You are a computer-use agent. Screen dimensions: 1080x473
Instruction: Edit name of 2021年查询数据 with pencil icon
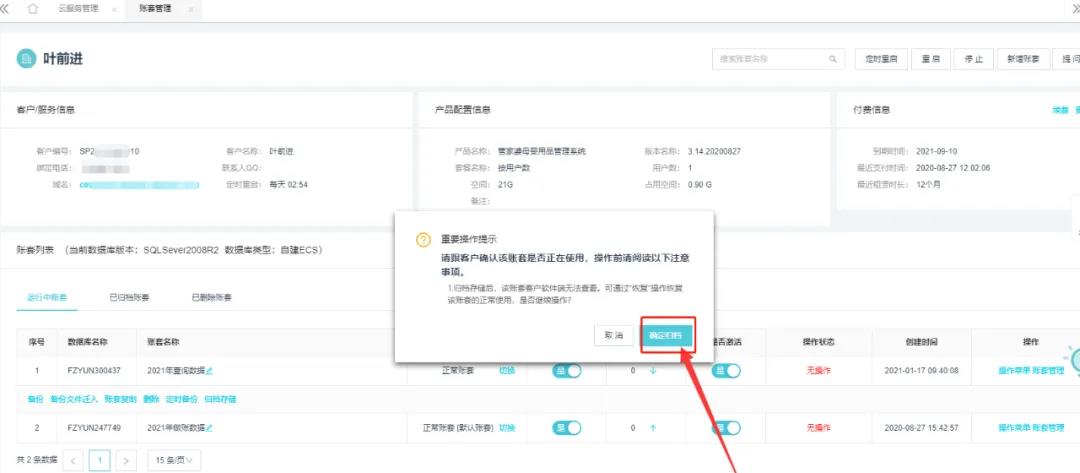pos(209,371)
